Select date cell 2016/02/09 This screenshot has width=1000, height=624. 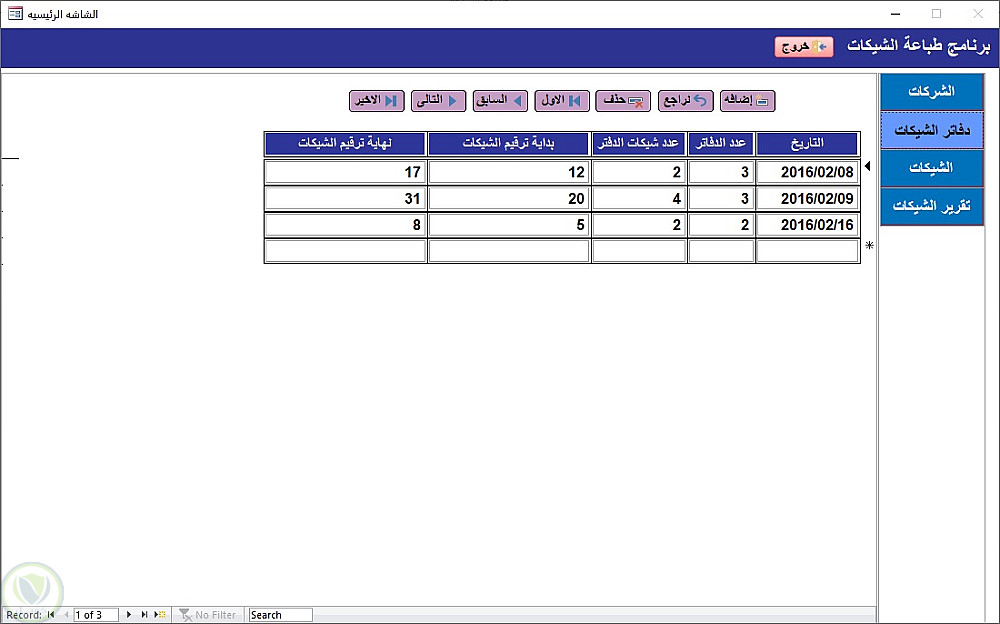coord(807,198)
